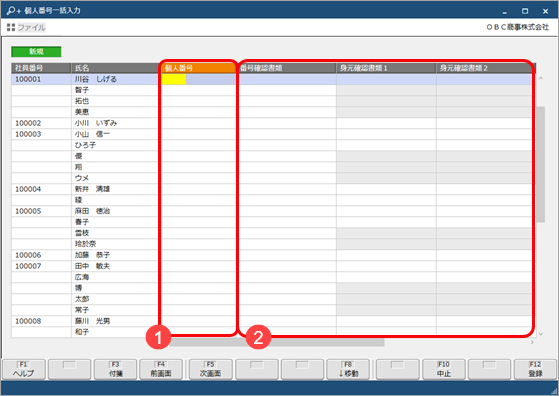Click the 番号確認書類 column header
This screenshot has height=396, width=559.
[x=288, y=68]
